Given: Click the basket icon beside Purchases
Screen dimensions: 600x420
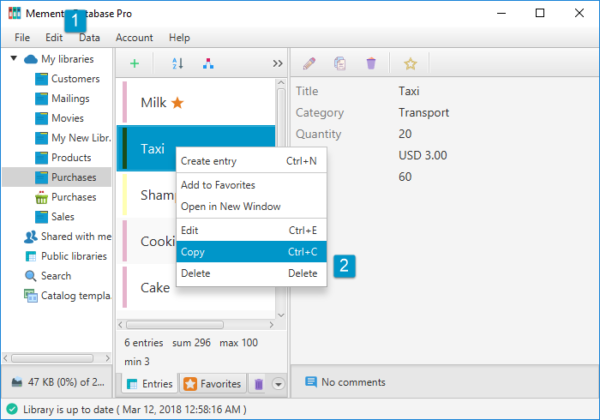Looking at the screenshot, I should (x=41, y=197).
